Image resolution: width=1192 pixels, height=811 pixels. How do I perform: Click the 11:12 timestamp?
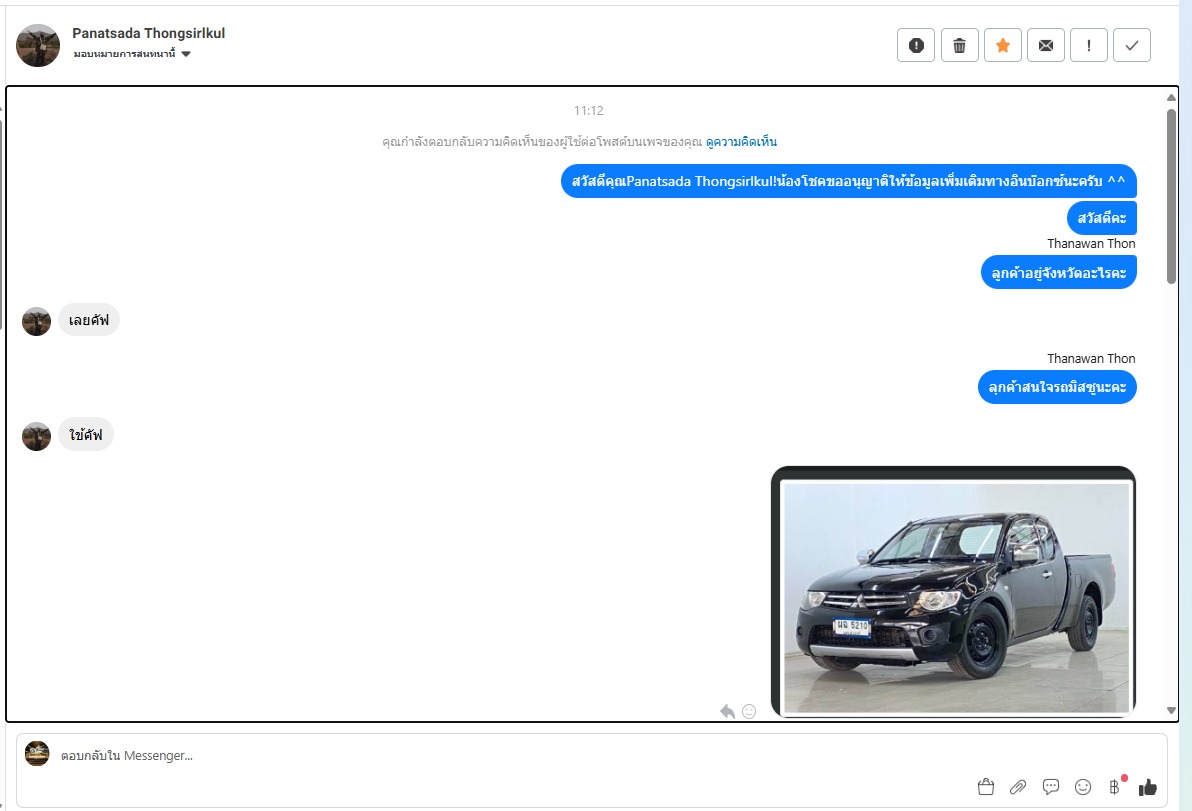[588, 111]
